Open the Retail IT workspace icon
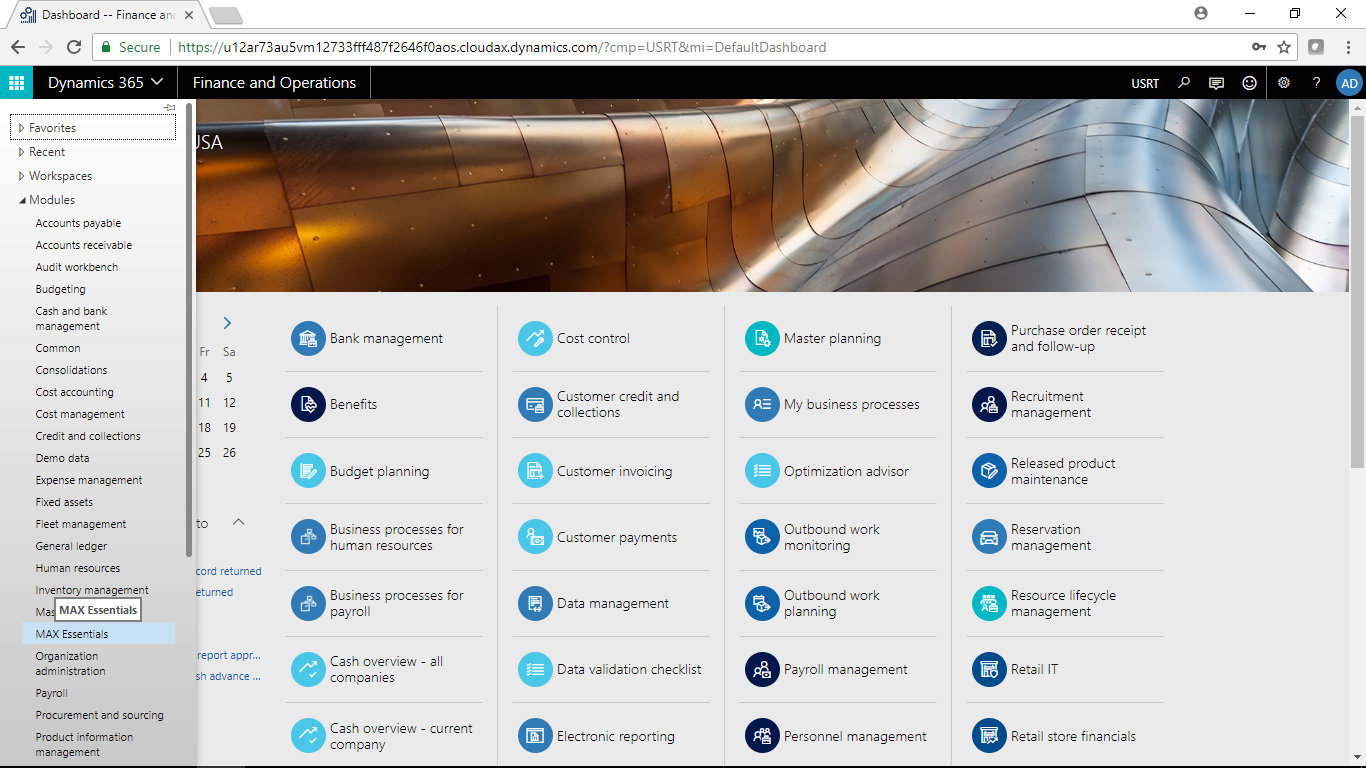Viewport: 1366px width, 768px height. (989, 669)
